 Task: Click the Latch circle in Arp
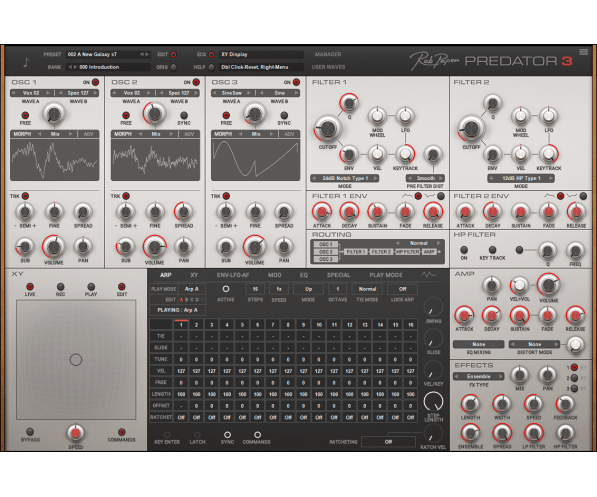[197, 435]
